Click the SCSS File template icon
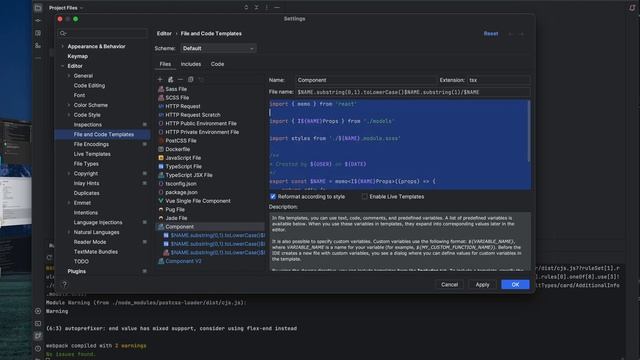 (161, 98)
